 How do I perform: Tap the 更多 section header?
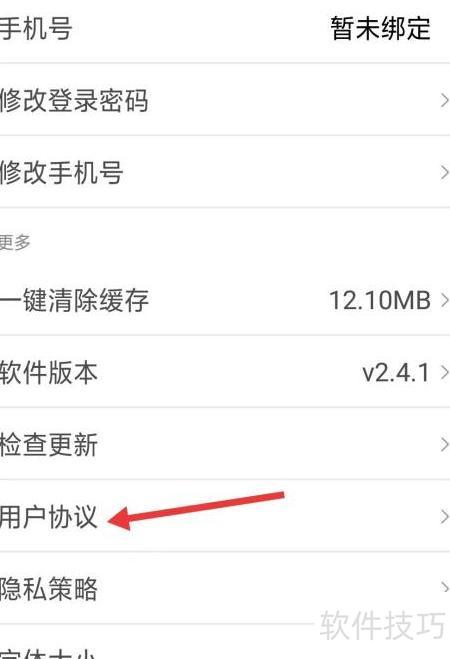pos(15,242)
